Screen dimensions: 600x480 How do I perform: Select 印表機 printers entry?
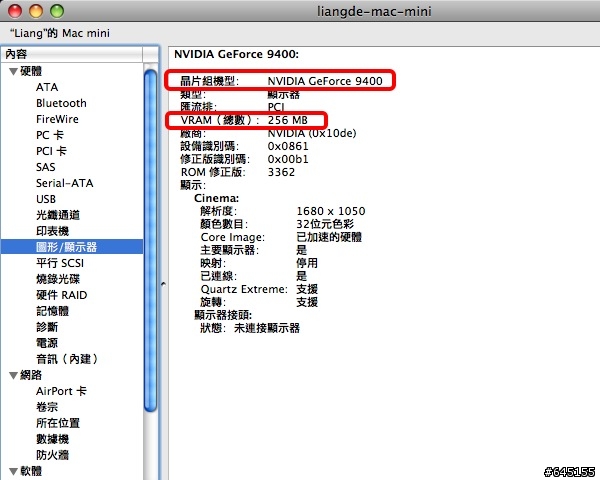(x=52, y=231)
